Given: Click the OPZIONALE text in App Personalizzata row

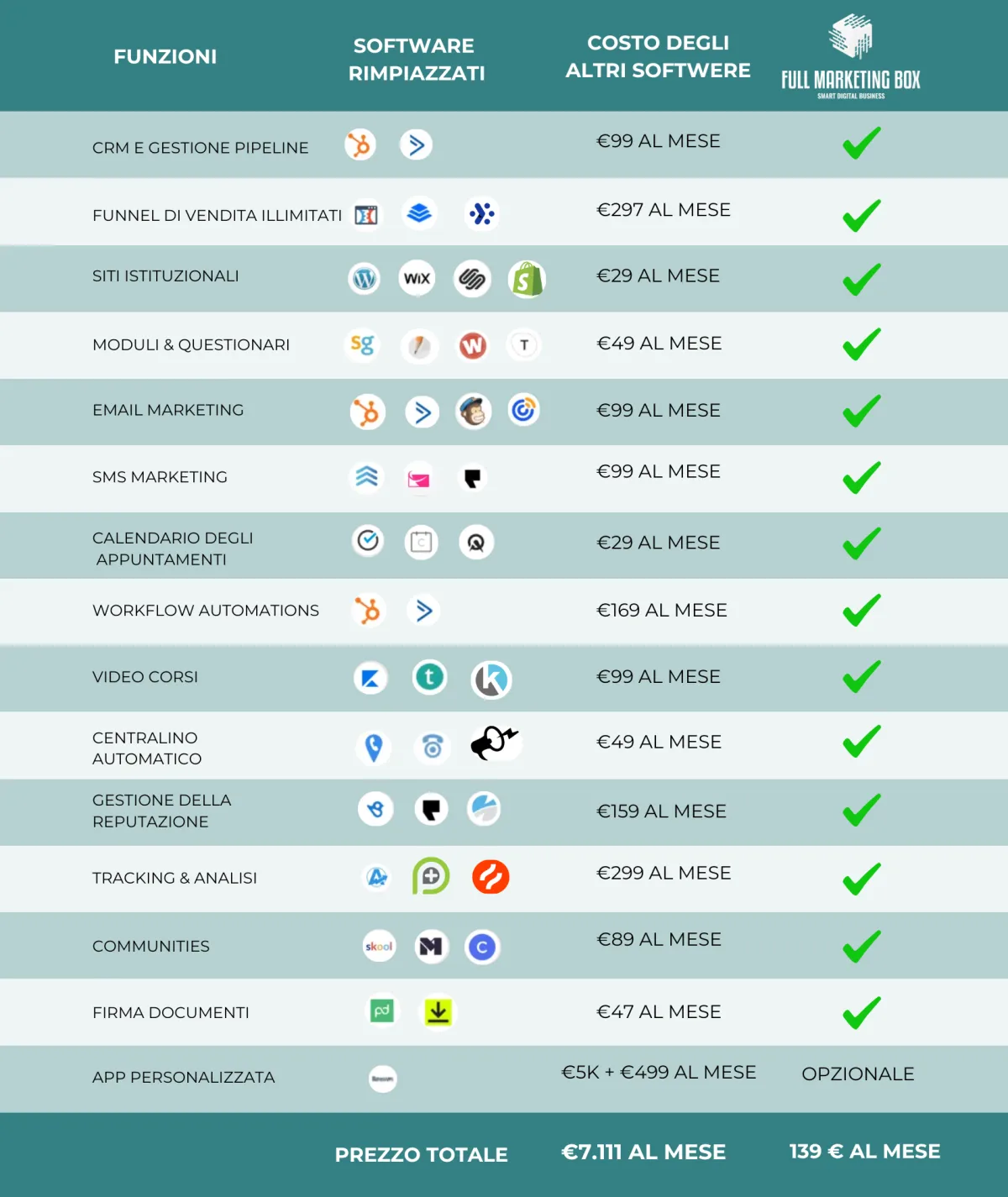Looking at the screenshot, I should (x=858, y=1074).
